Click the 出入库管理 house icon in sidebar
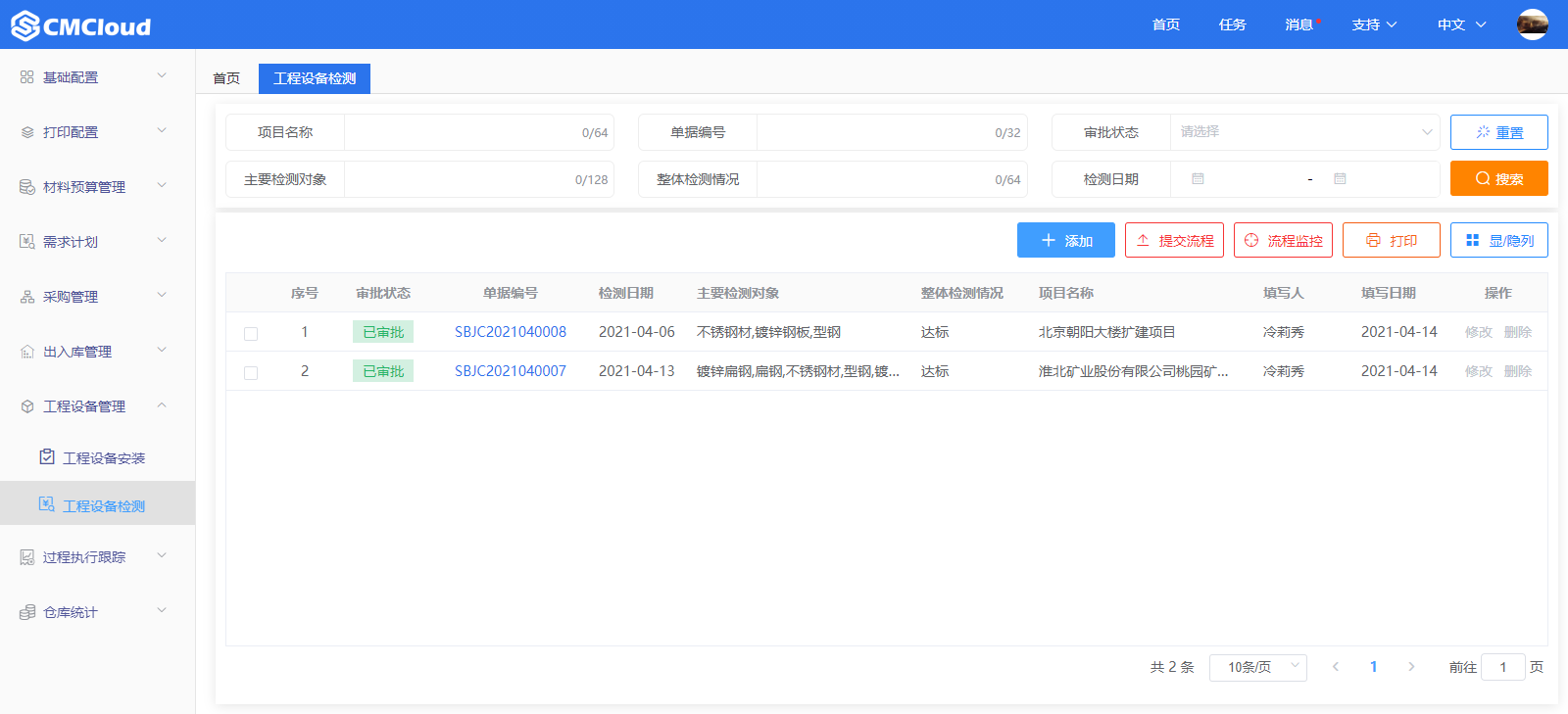The height and width of the screenshot is (714, 1568). click(x=26, y=351)
